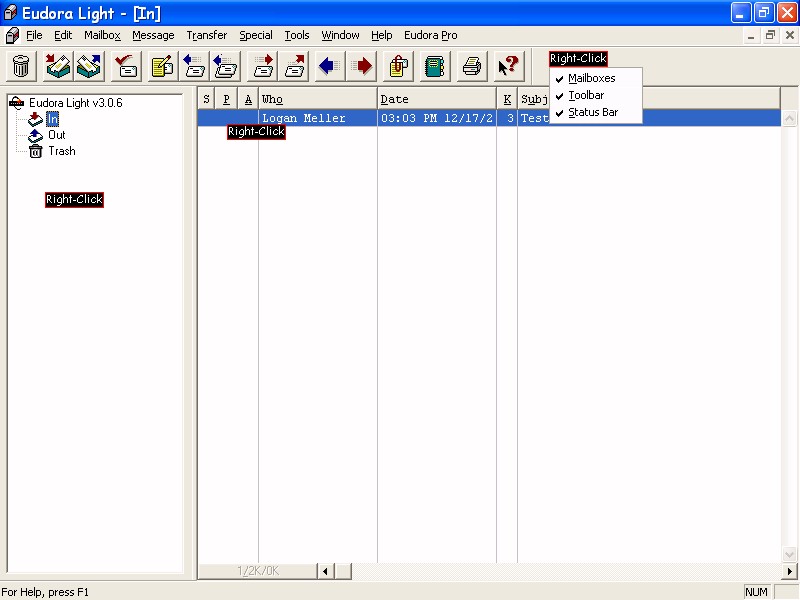Open the In mailbox toolbar icon

pos(57,66)
